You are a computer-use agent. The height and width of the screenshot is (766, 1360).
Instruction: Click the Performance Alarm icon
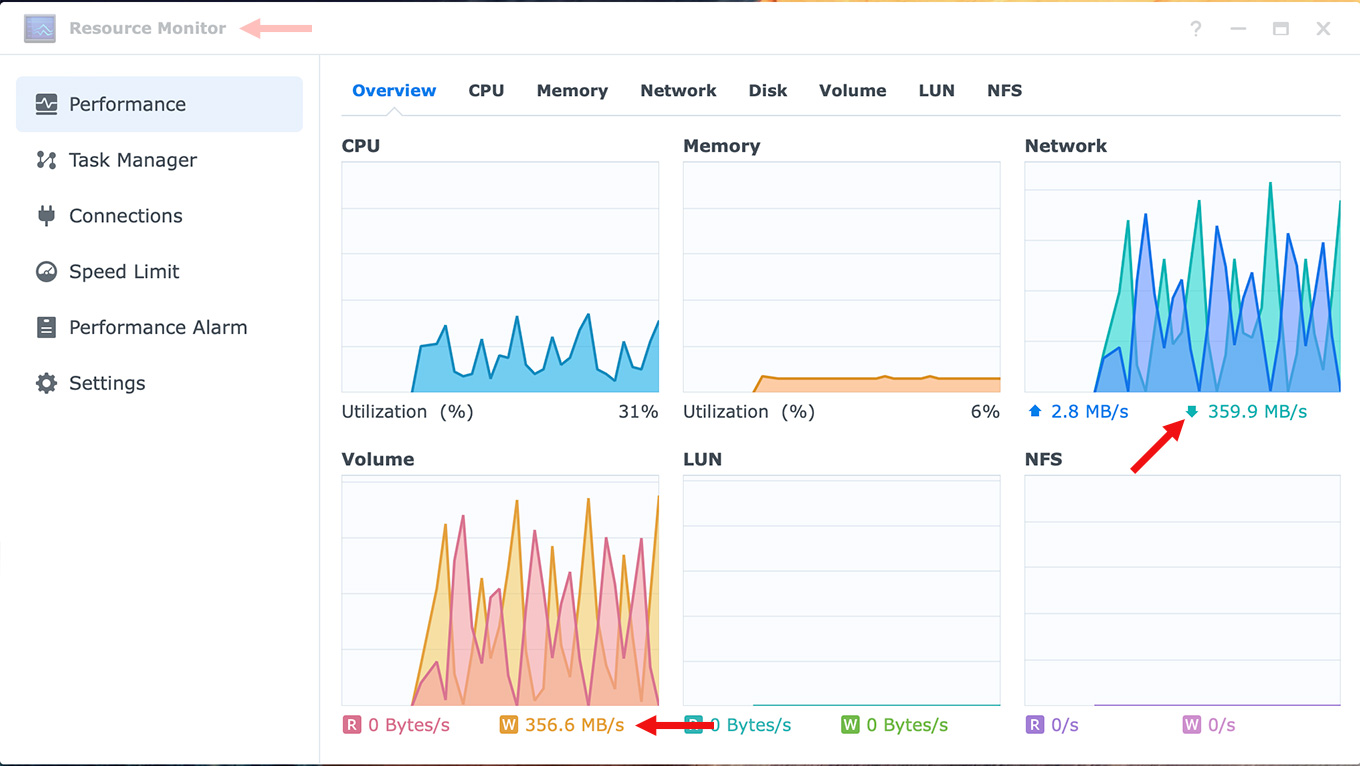click(46, 328)
